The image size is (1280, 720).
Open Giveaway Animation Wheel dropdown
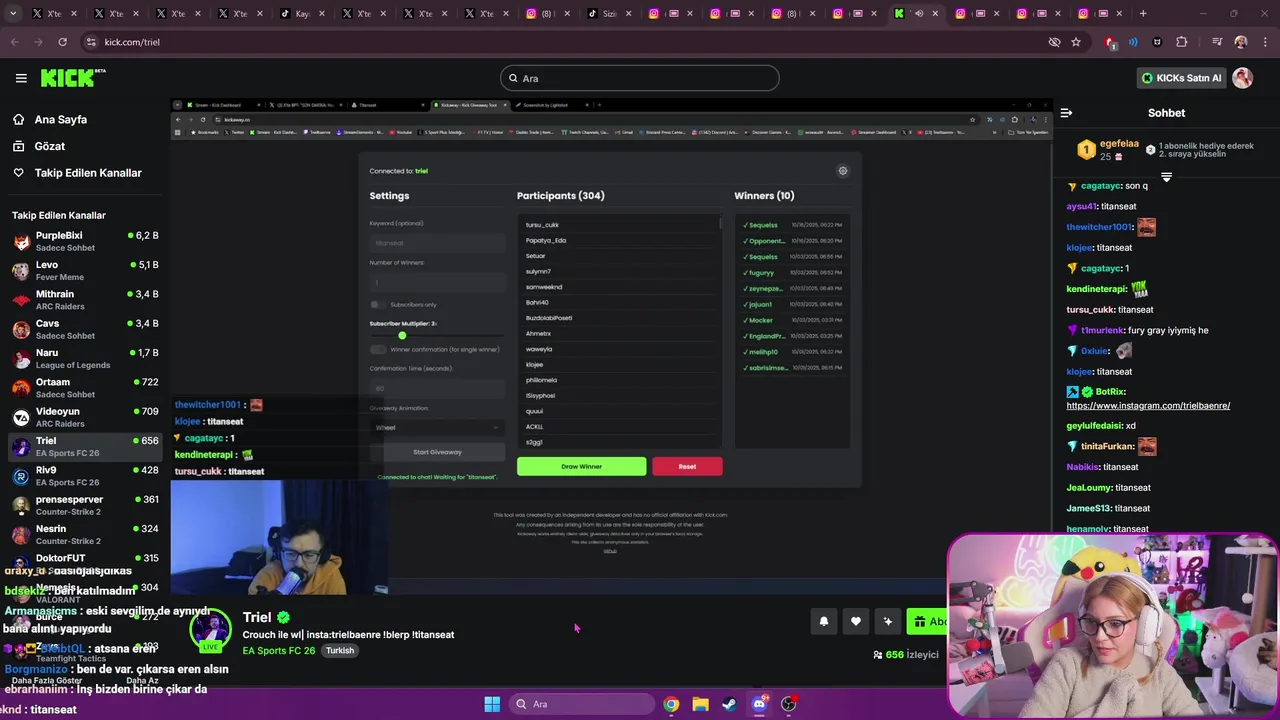point(437,427)
